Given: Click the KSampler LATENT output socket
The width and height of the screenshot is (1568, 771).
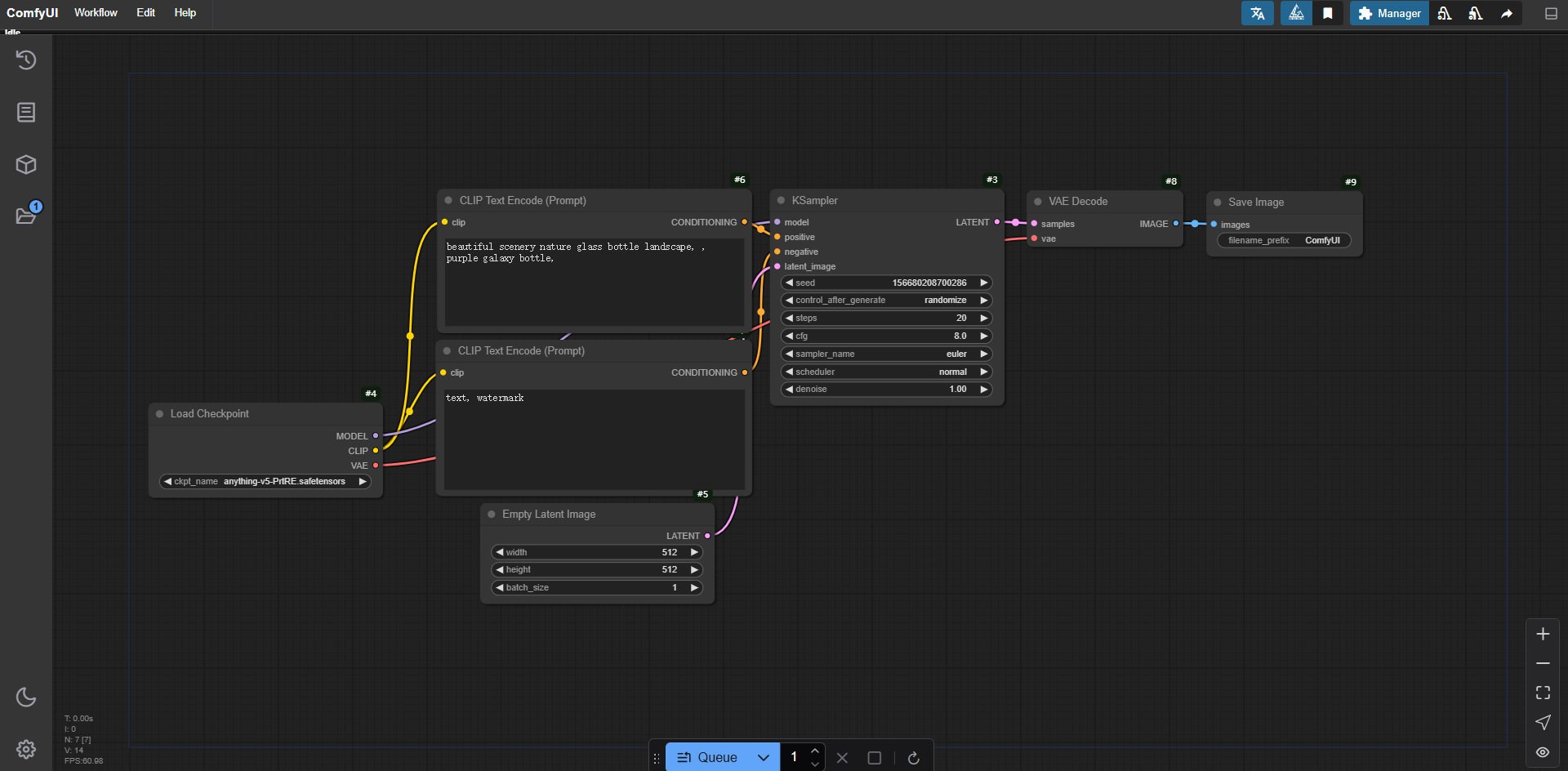Looking at the screenshot, I should 997,222.
